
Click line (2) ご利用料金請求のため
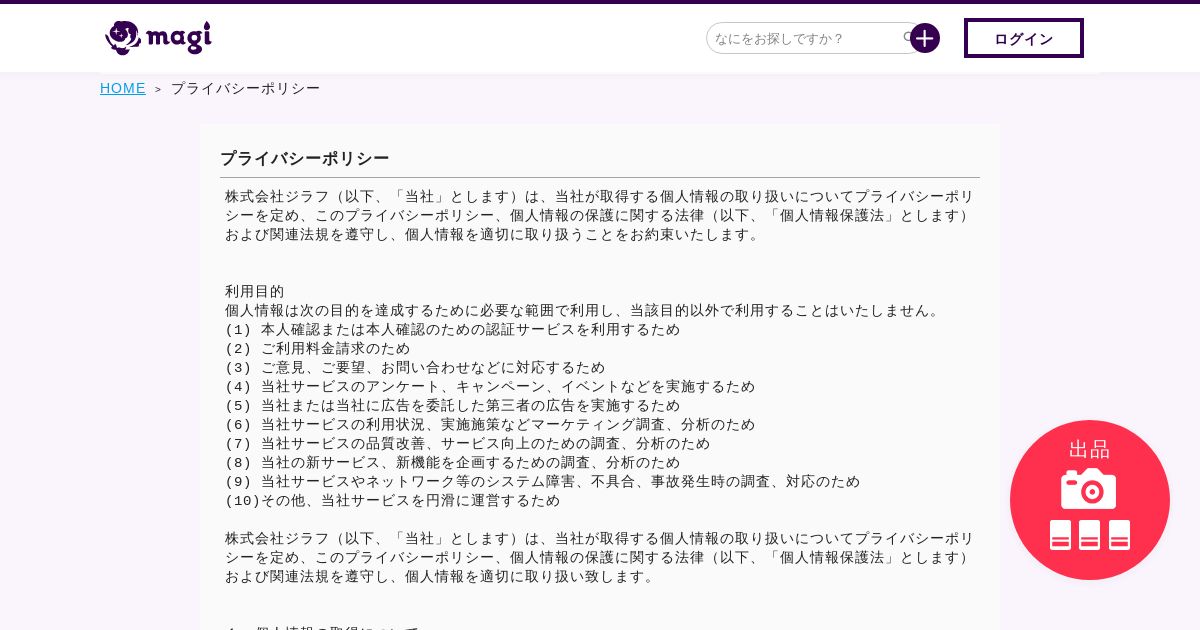317,348
